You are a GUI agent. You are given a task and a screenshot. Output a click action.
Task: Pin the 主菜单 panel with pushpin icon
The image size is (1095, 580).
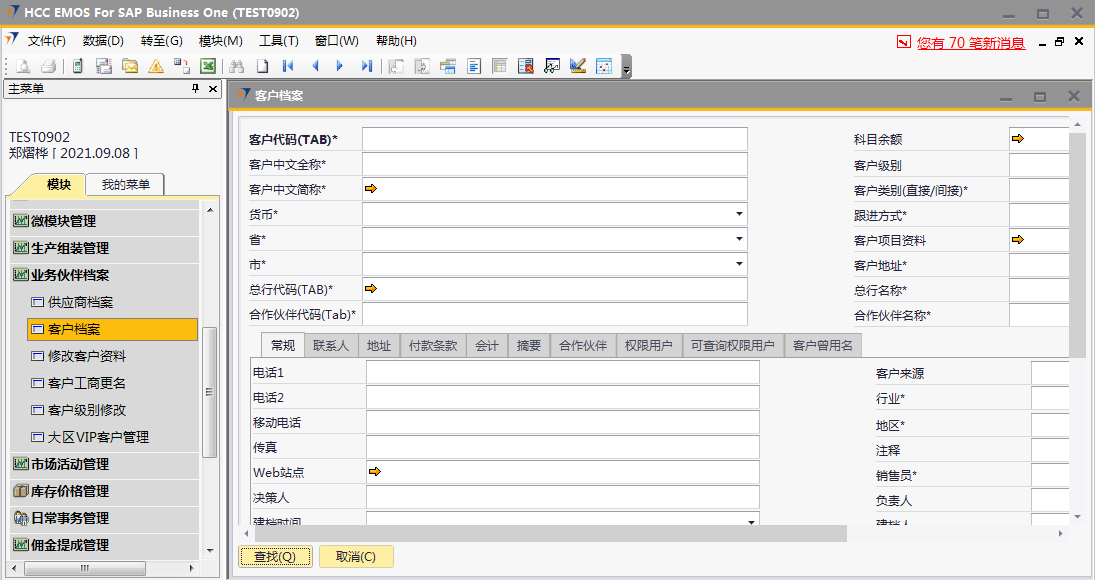coord(196,89)
